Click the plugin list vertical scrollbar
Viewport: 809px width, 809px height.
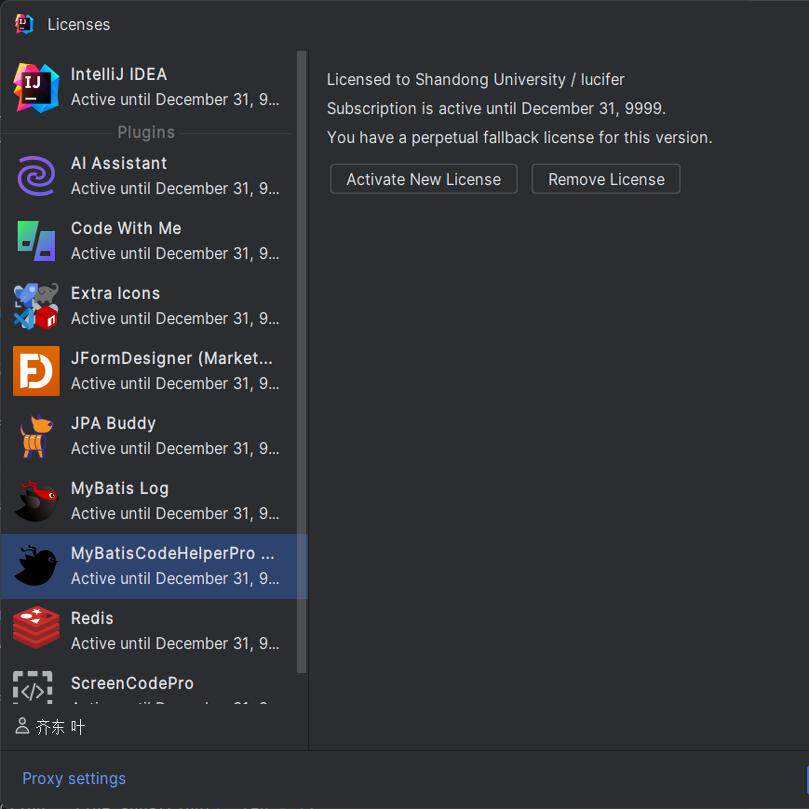click(302, 362)
